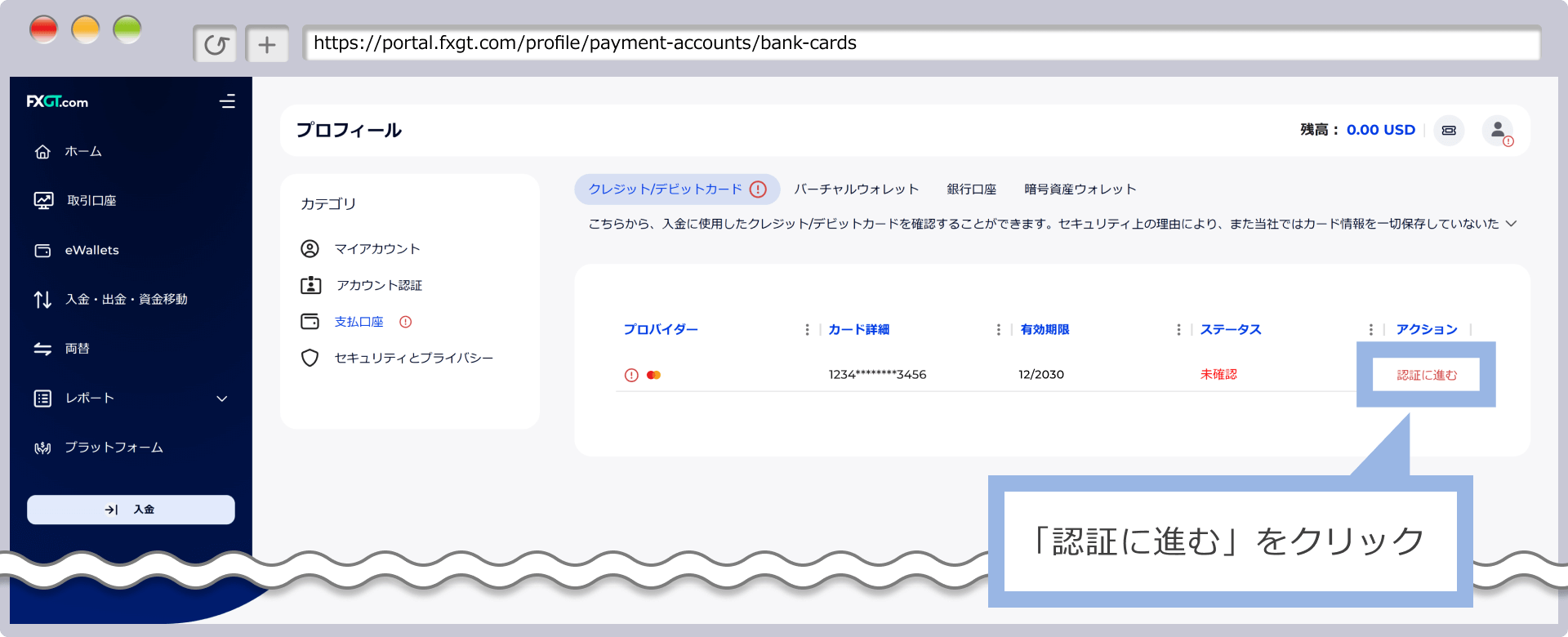Image resolution: width=1568 pixels, height=637 pixels.
Task: Open プロバイダー column options menu
Action: click(x=808, y=330)
